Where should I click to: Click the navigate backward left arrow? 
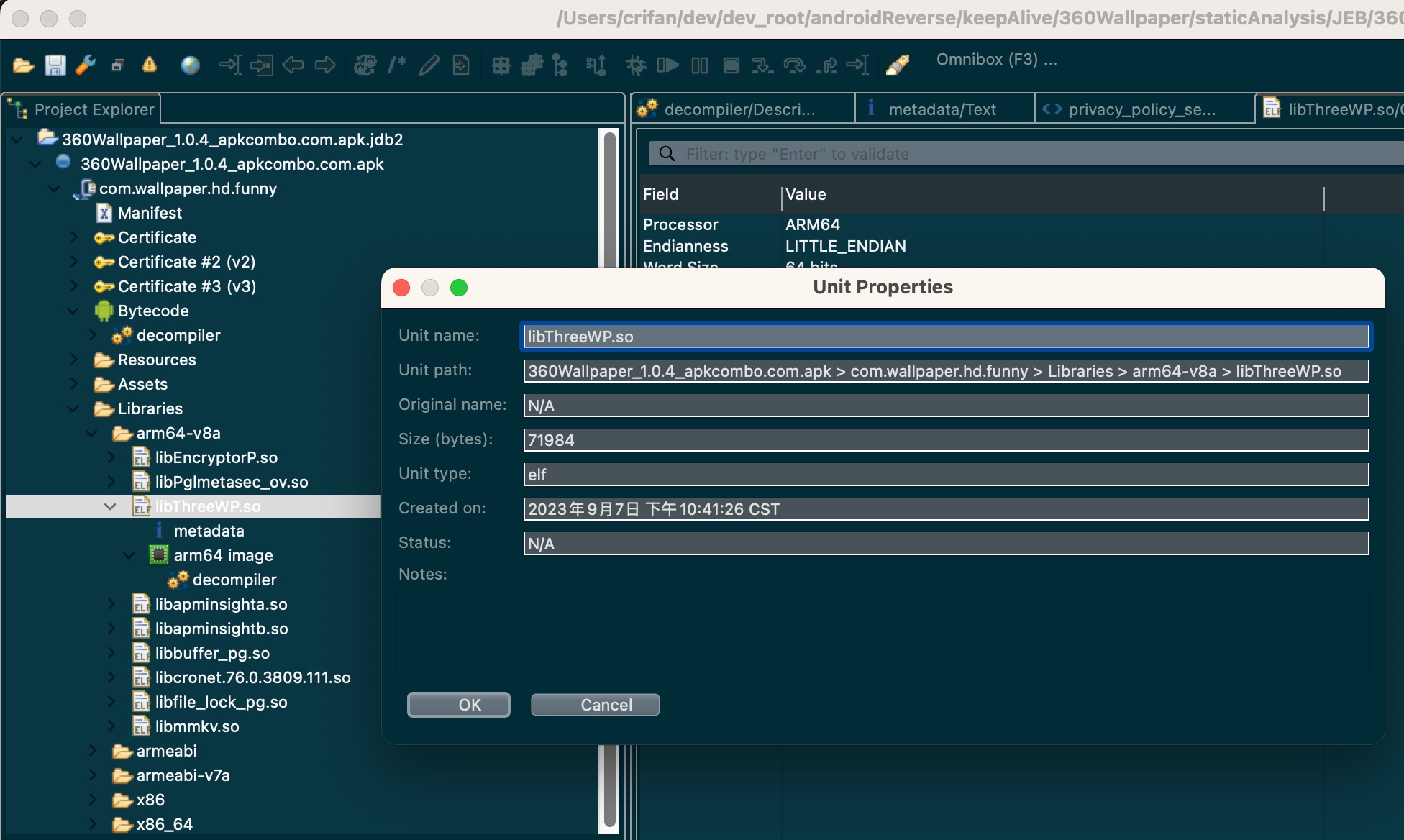pos(293,65)
